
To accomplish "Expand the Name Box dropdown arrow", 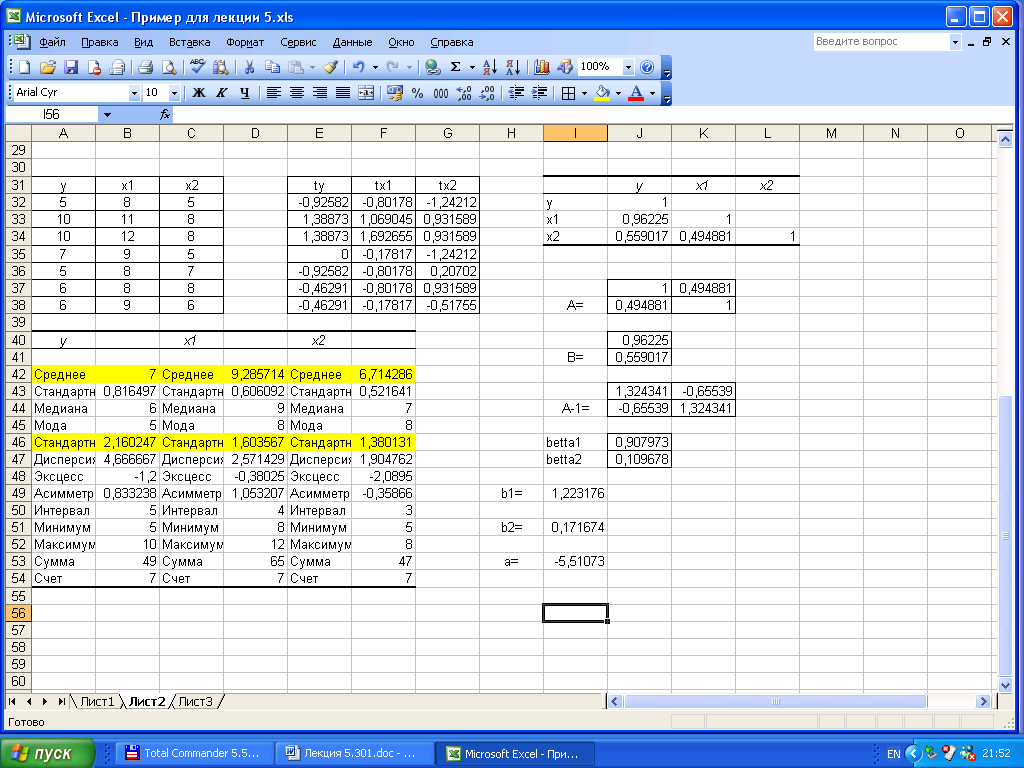I will [107, 115].
